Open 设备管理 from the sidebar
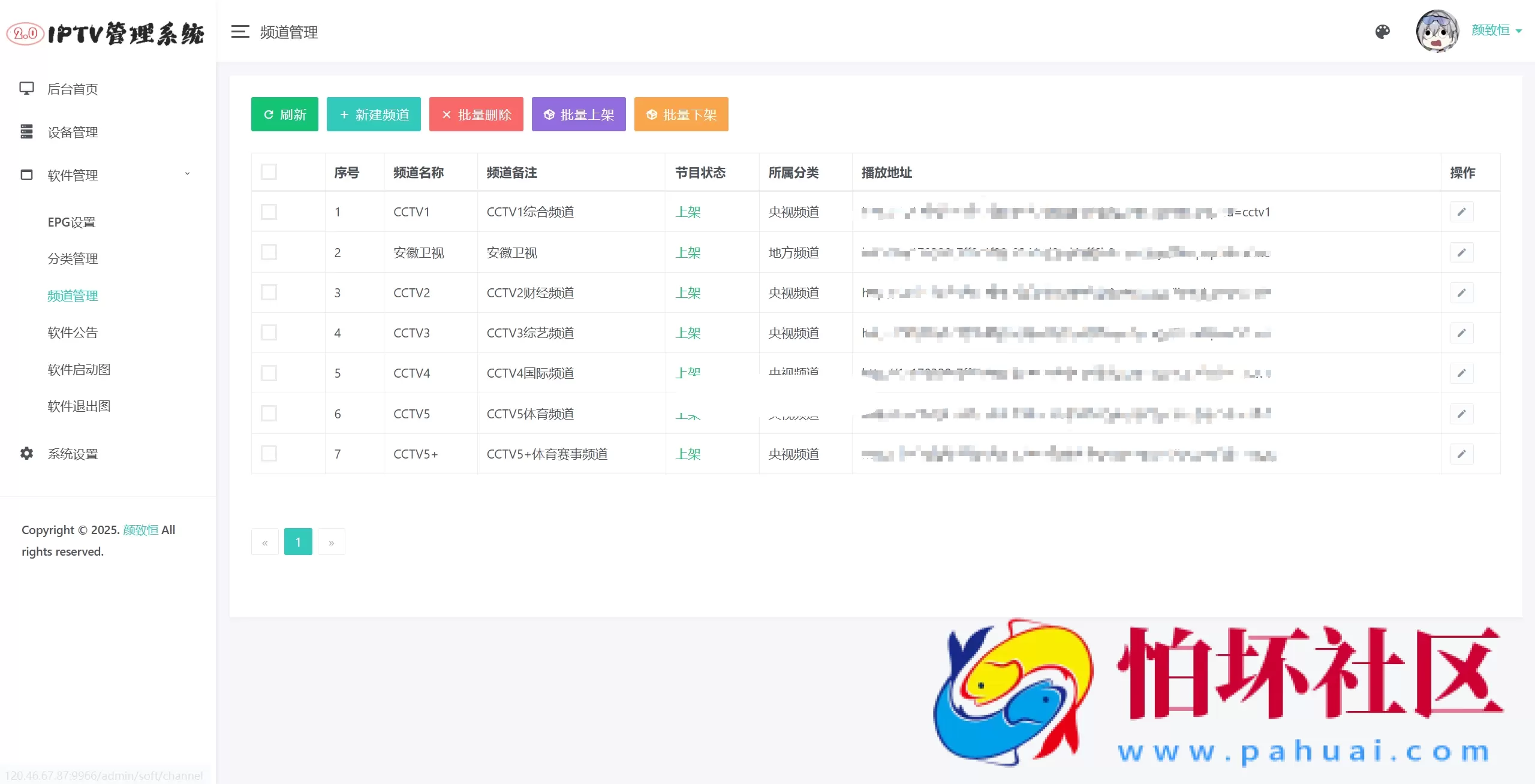 (x=72, y=132)
